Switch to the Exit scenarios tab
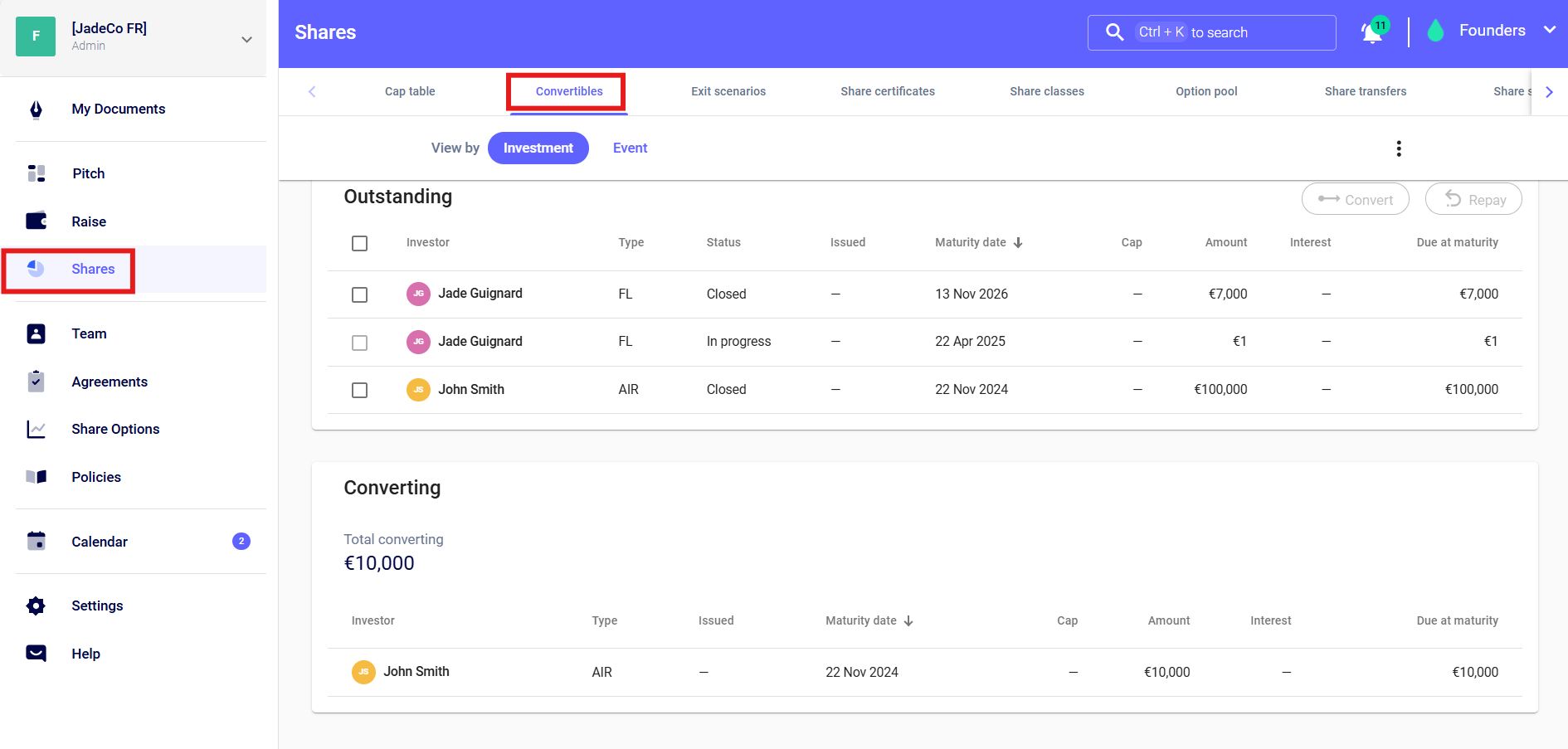This screenshot has height=749, width=1568. point(728,91)
